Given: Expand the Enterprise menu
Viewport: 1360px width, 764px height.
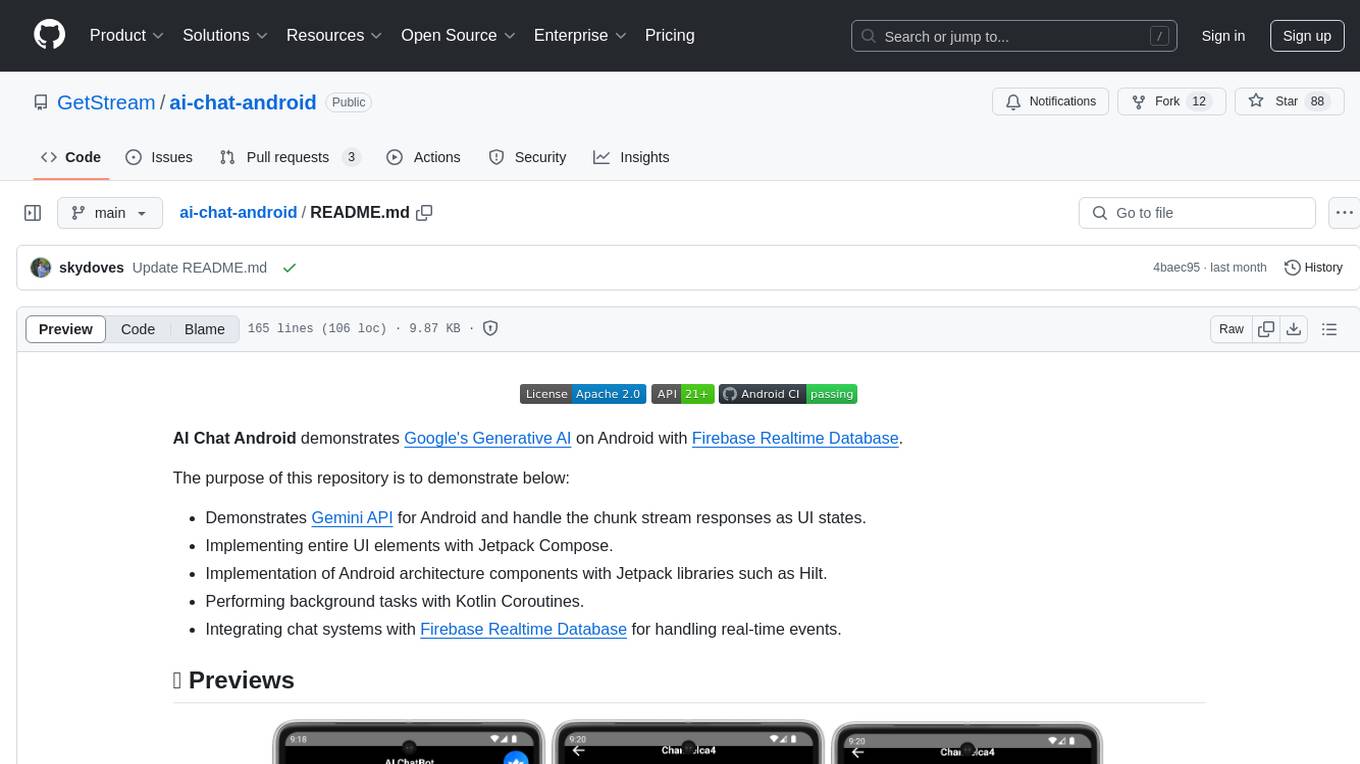Looking at the screenshot, I should pyautogui.click(x=580, y=35).
